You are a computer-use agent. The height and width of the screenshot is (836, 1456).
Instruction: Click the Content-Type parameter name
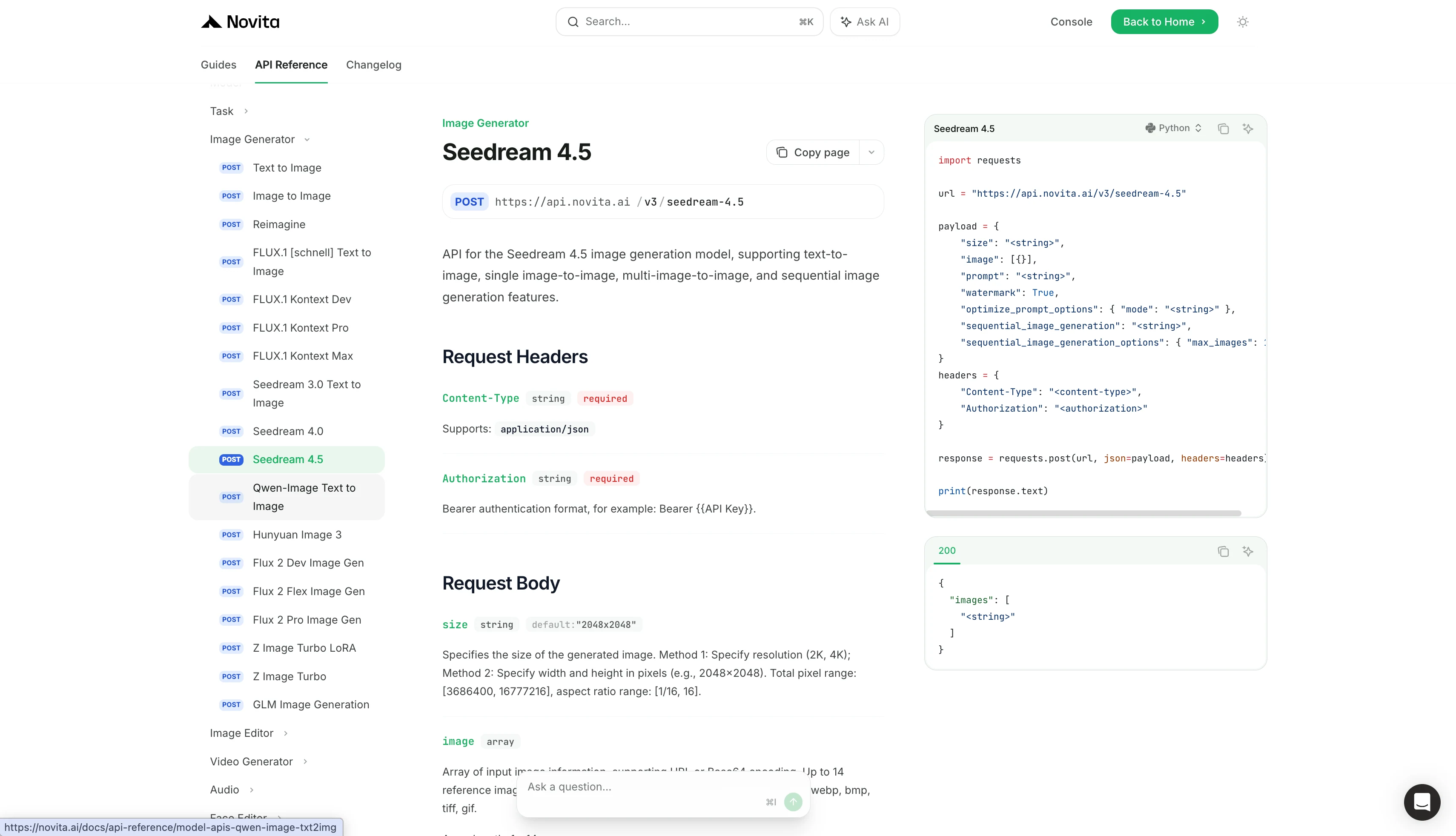click(481, 398)
